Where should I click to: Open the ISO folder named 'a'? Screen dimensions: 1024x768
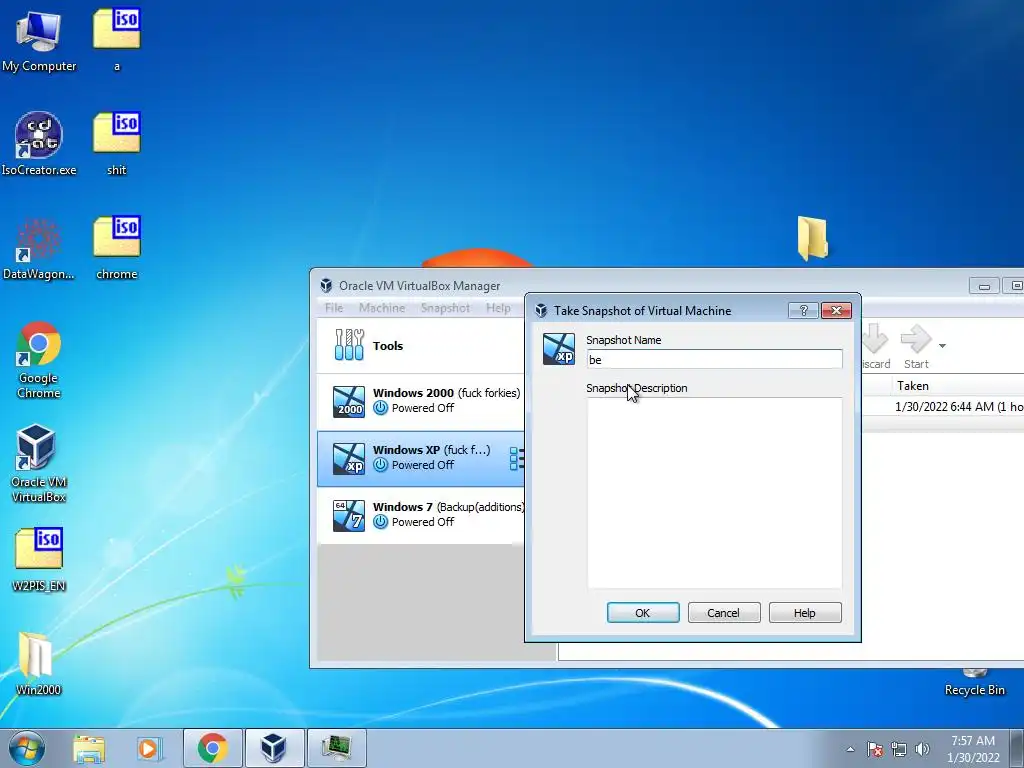click(116, 39)
